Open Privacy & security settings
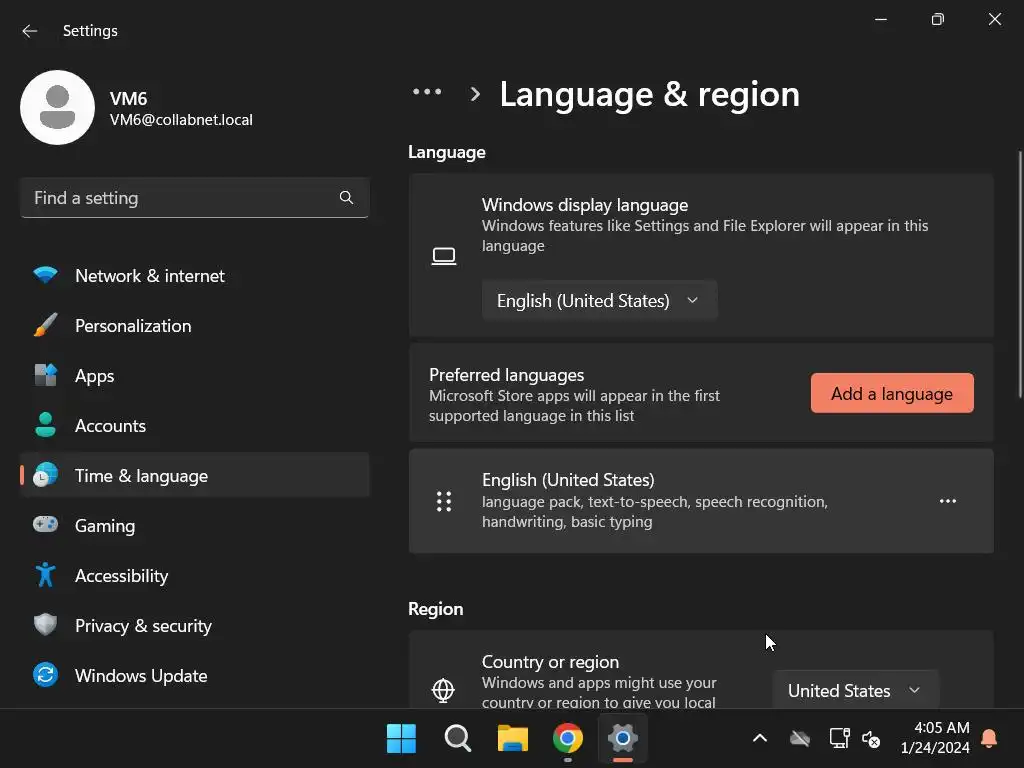Viewport: 1024px width, 768px height. [x=195, y=626]
